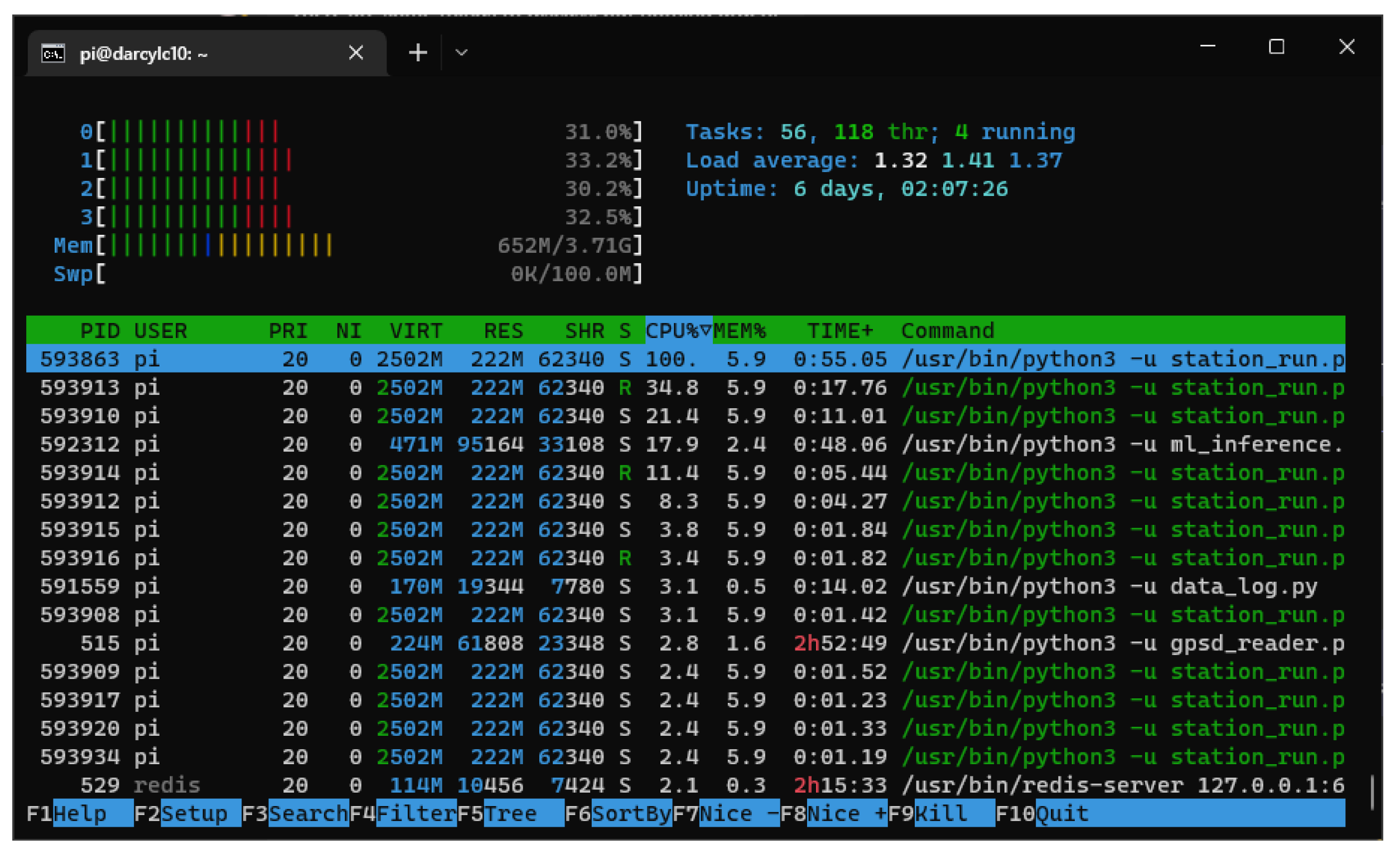Click the terminal icon in the tab

[53, 54]
